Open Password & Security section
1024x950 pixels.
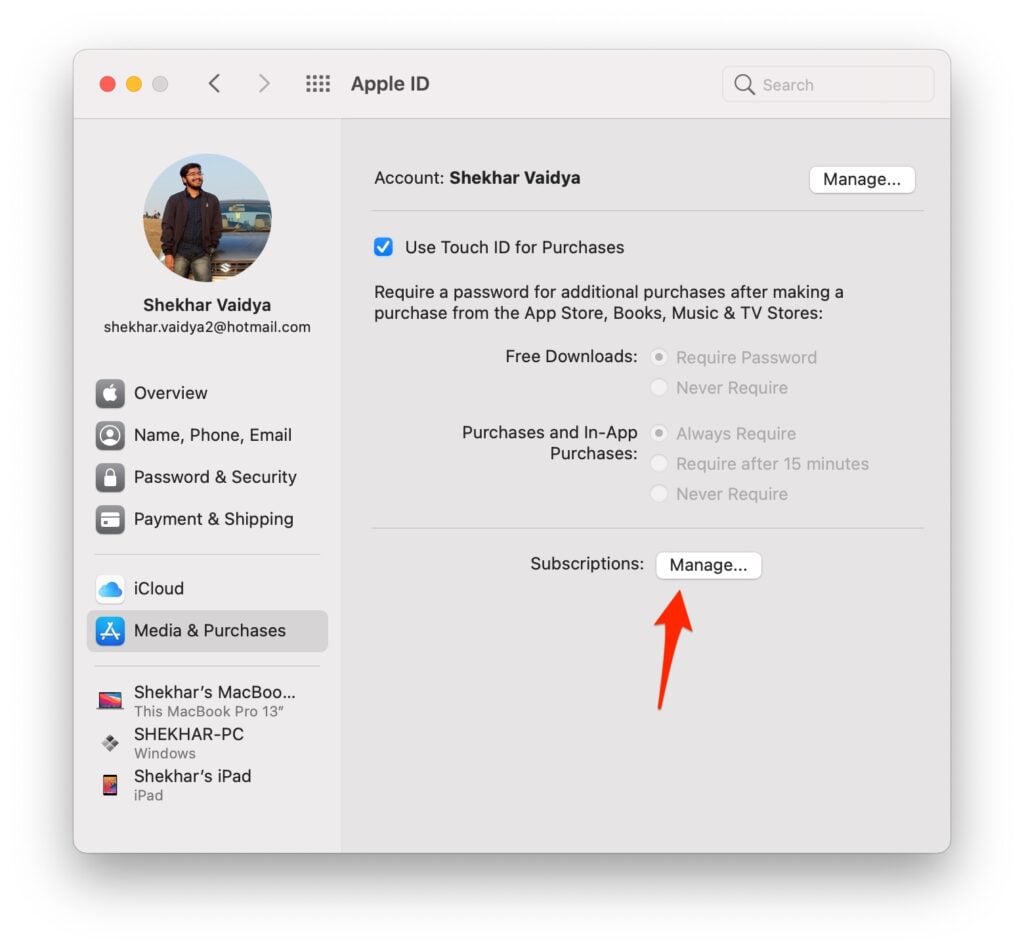[x=207, y=477]
